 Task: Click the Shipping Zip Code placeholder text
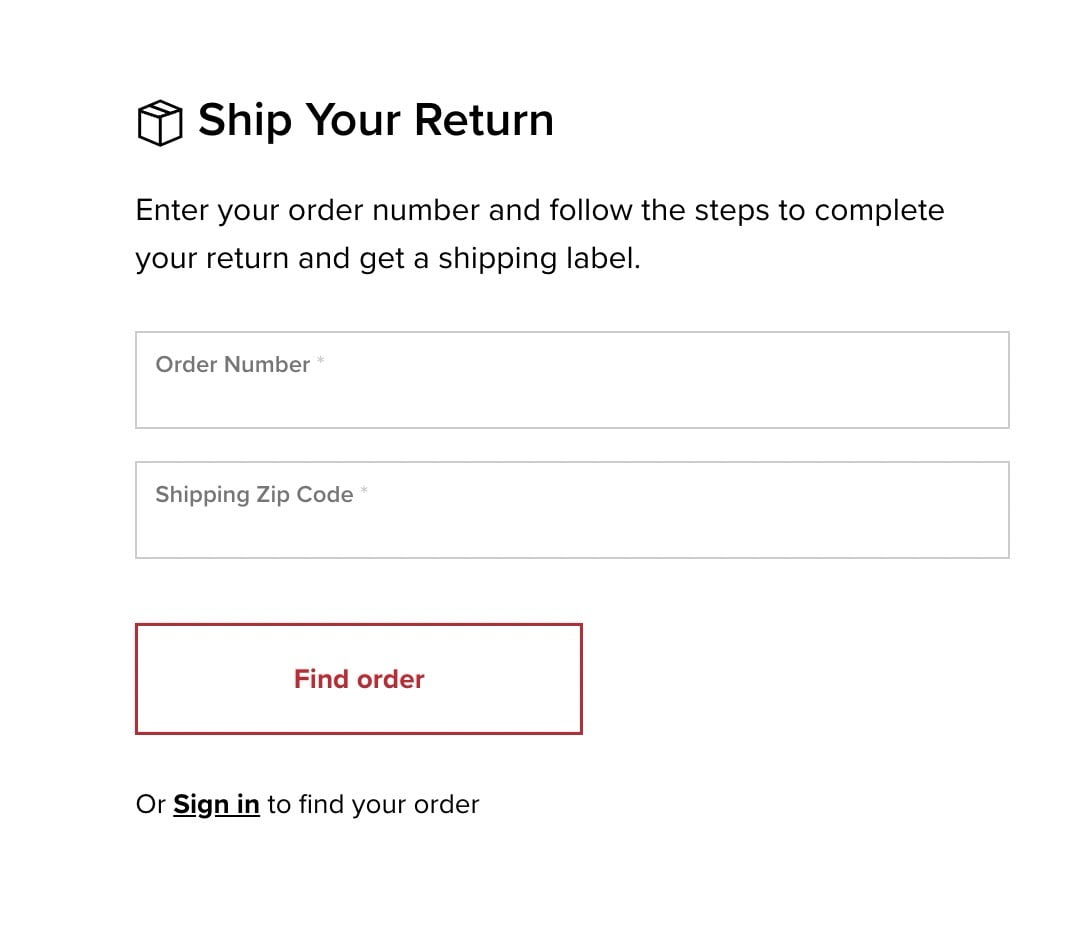pos(252,494)
